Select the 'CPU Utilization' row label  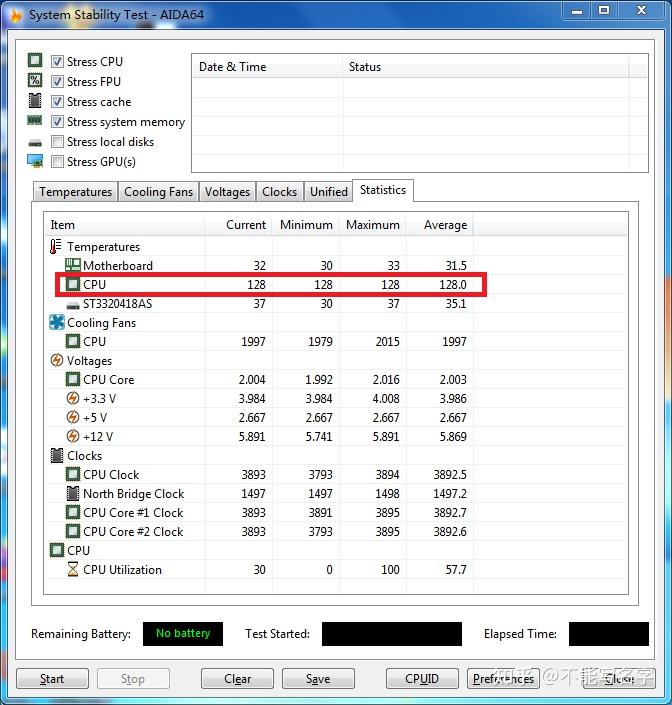coord(122,570)
